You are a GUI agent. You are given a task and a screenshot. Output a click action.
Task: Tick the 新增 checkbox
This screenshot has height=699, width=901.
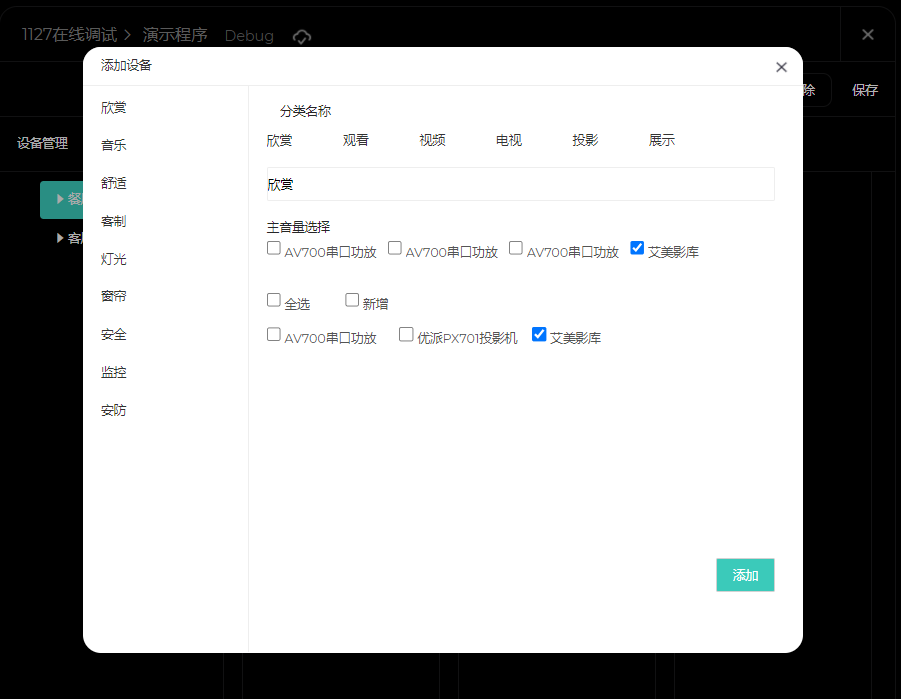(x=352, y=300)
